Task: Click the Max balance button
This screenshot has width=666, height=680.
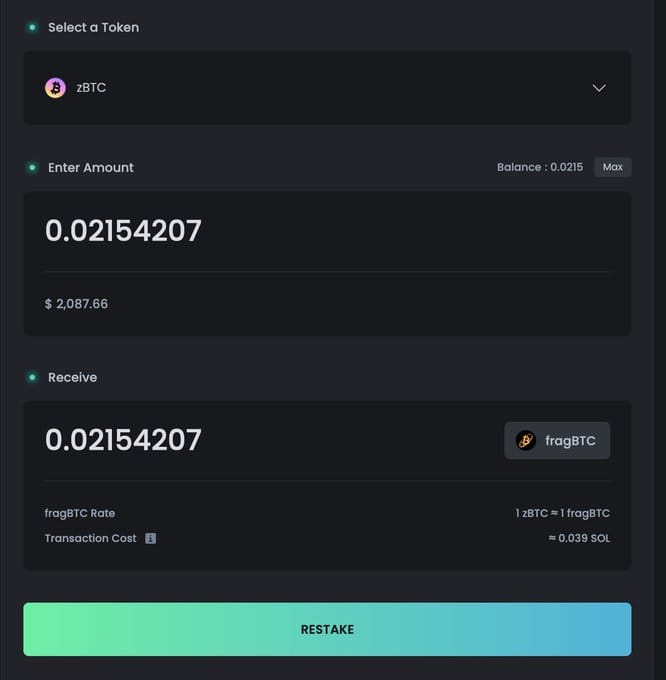Action: coord(613,167)
